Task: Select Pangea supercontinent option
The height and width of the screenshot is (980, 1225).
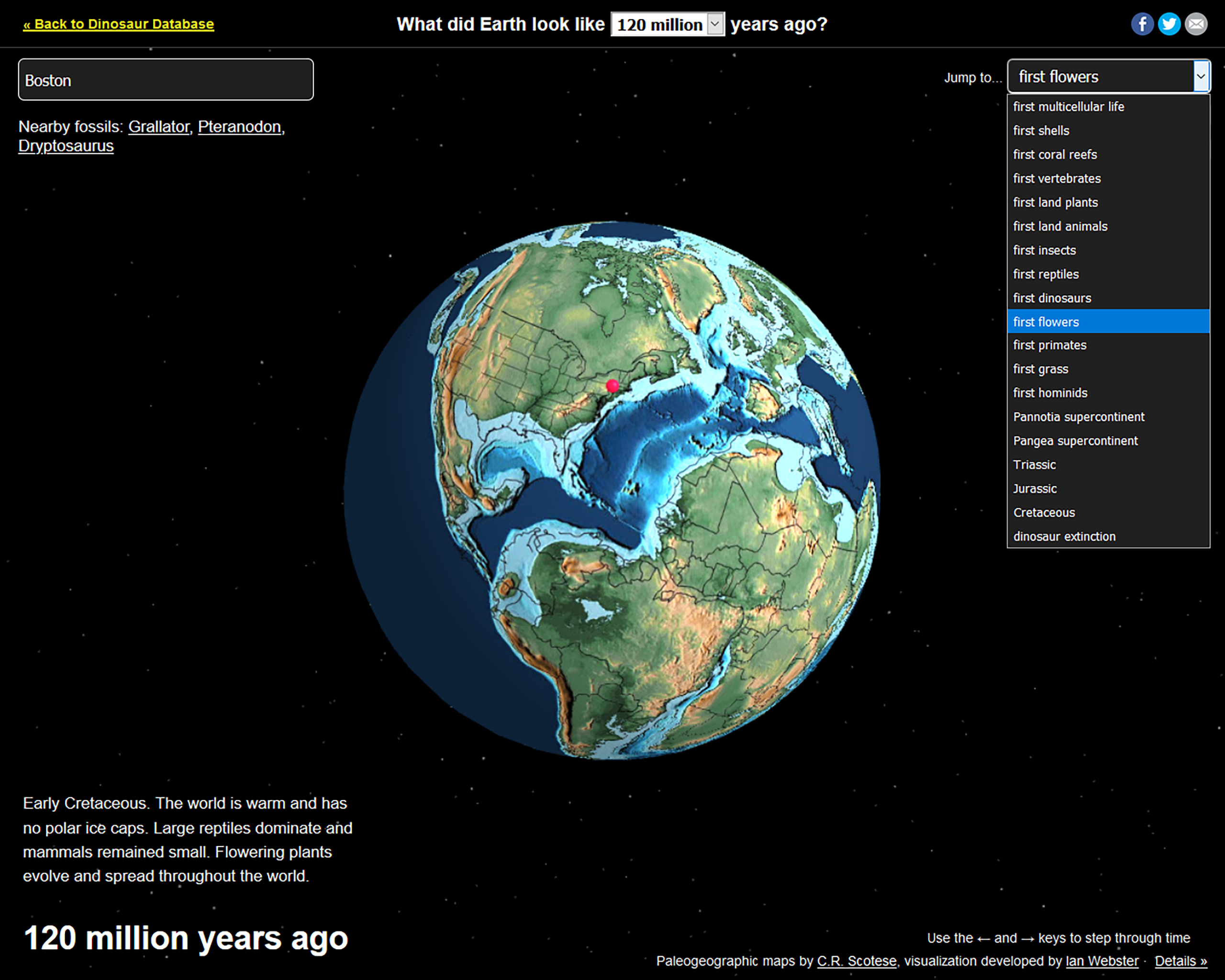Action: coord(1075,441)
